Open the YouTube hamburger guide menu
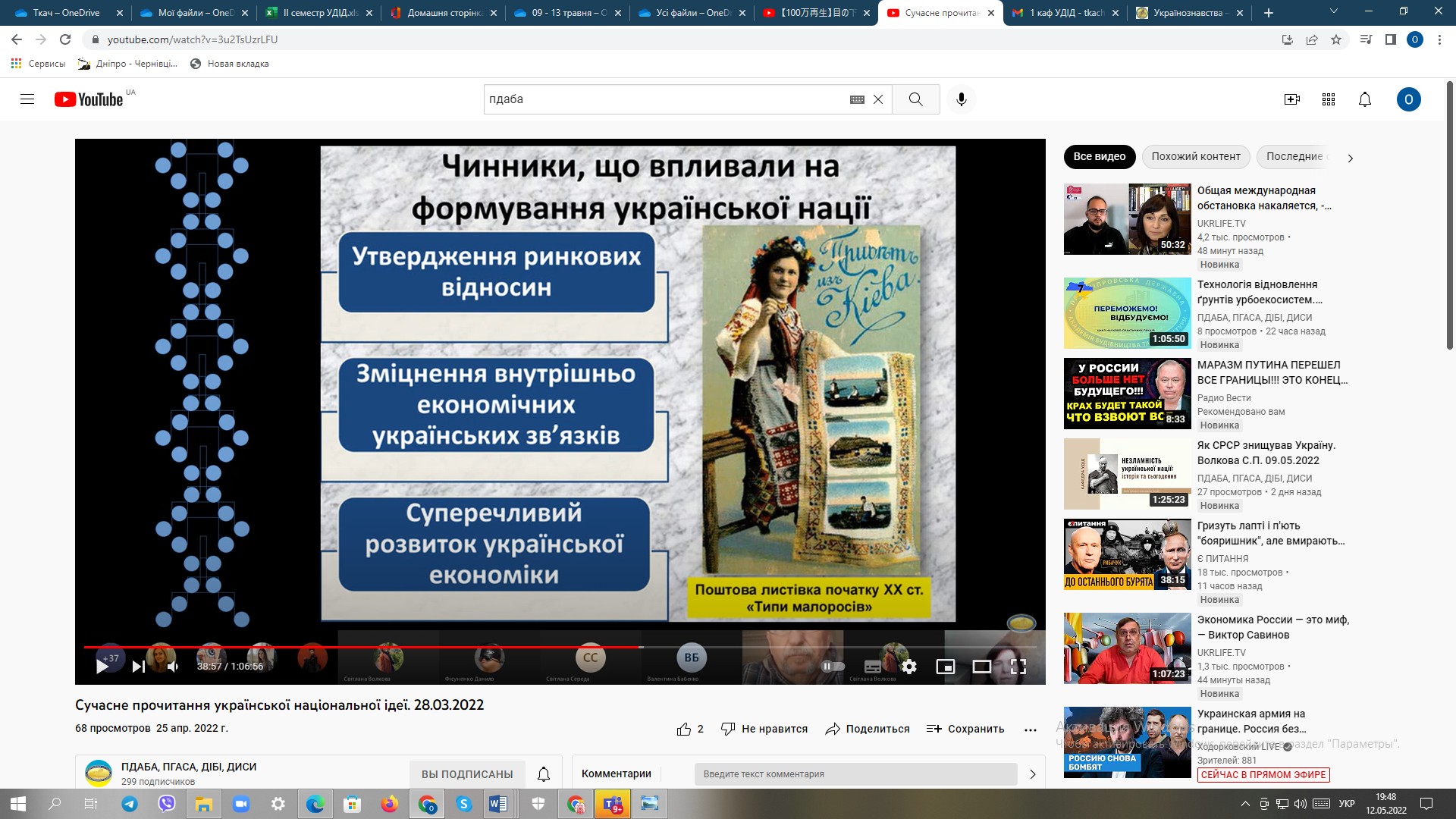This screenshot has width=1456, height=819. click(x=27, y=99)
